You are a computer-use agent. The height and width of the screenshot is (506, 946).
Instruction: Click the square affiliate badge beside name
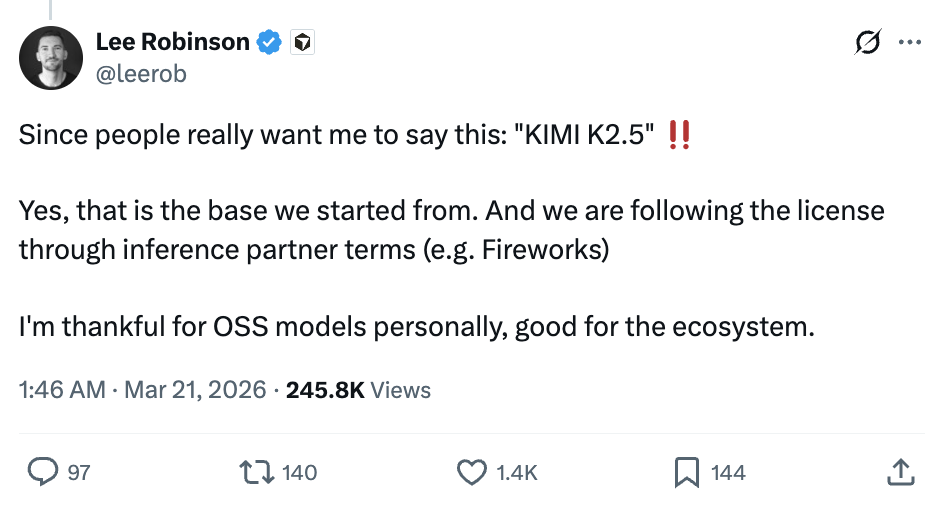[x=302, y=42]
